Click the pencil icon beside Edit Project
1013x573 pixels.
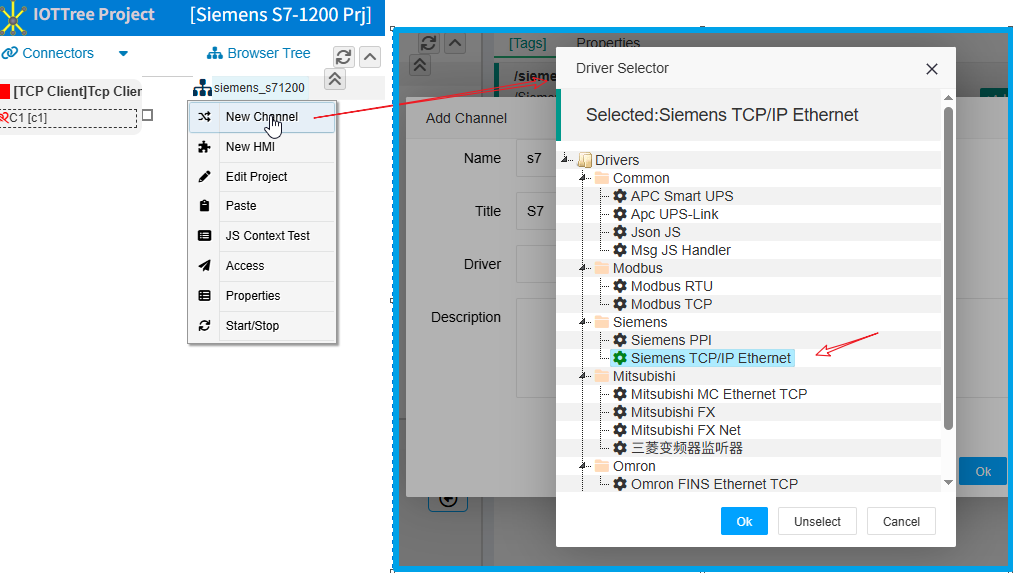point(204,176)
